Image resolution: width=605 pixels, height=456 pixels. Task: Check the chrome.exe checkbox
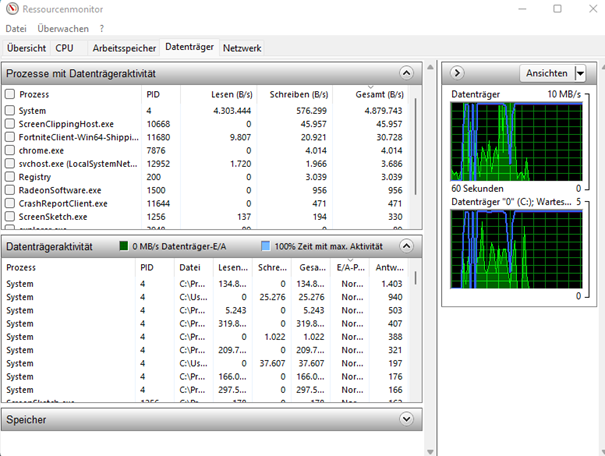pos(10,150)
